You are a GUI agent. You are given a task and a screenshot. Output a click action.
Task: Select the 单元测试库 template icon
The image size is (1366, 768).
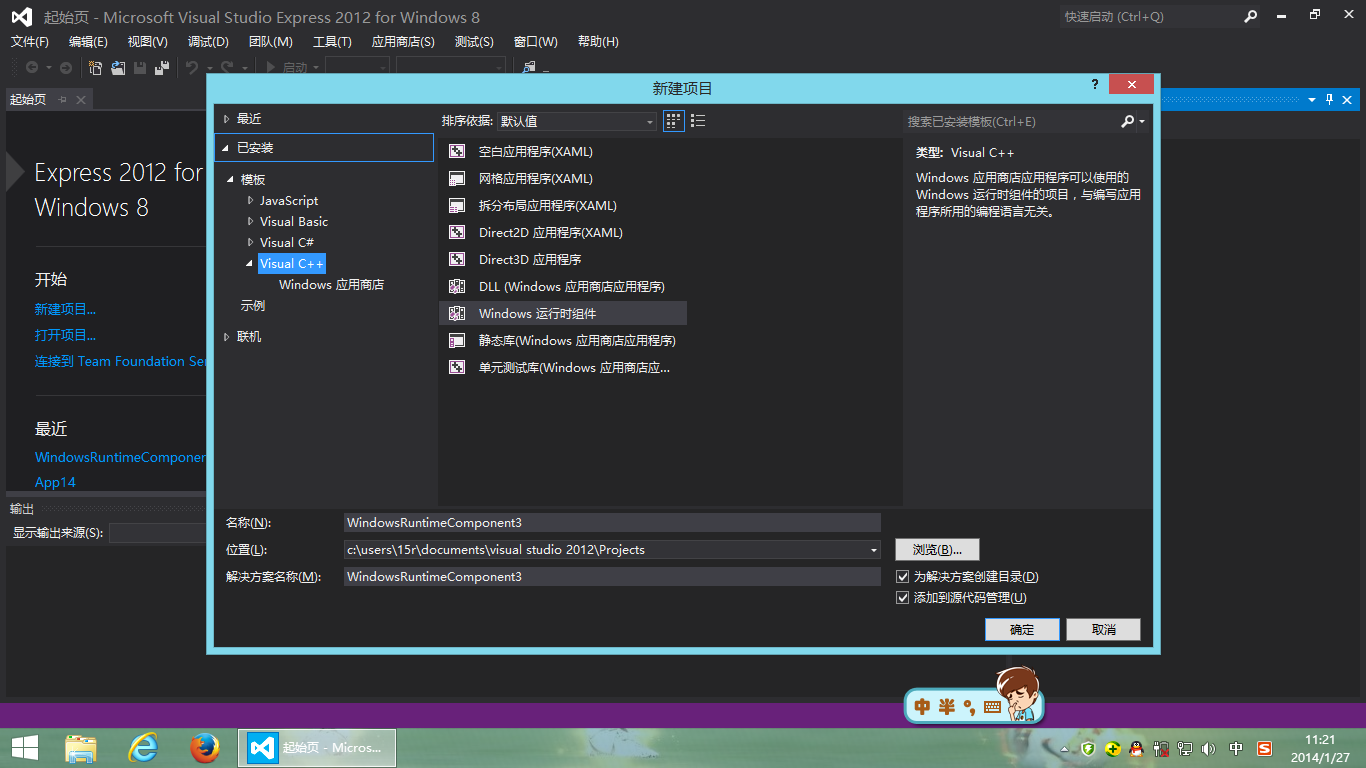[x=457, y=367]
